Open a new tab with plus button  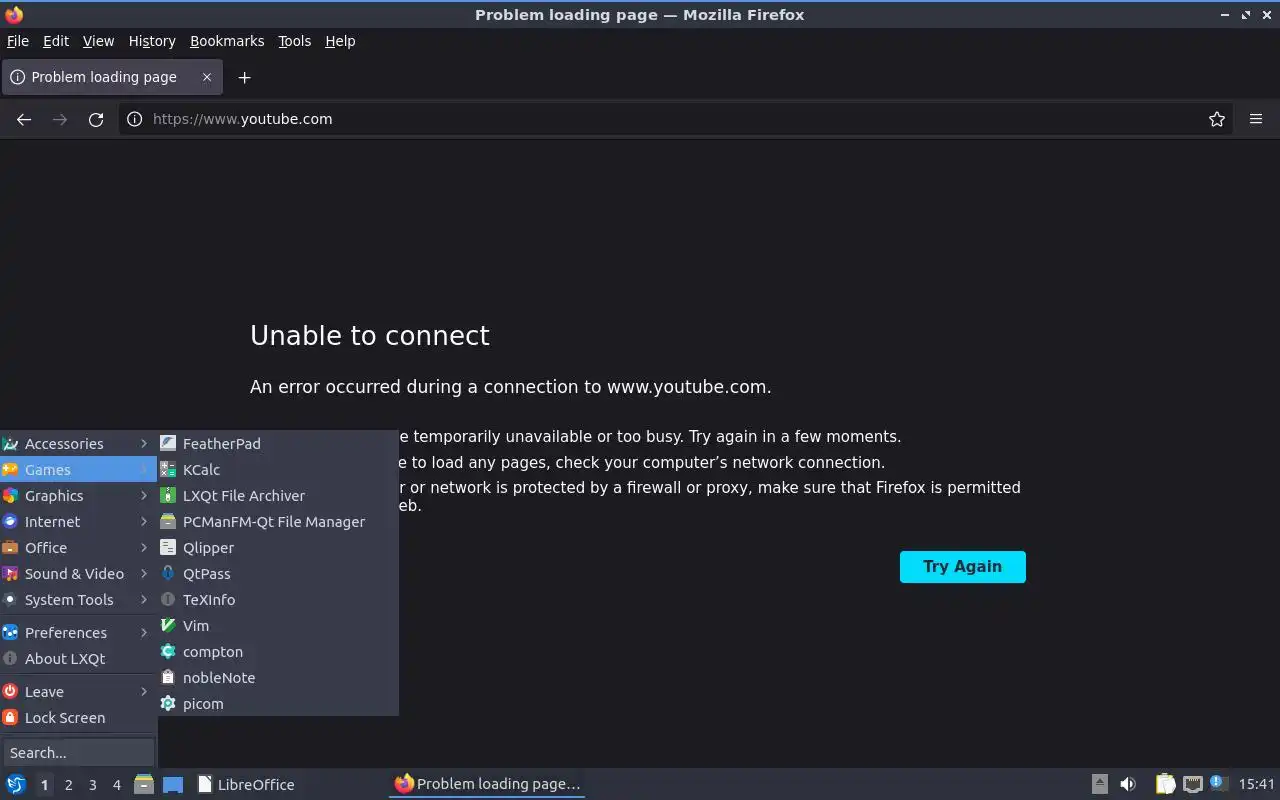point(244,77)
